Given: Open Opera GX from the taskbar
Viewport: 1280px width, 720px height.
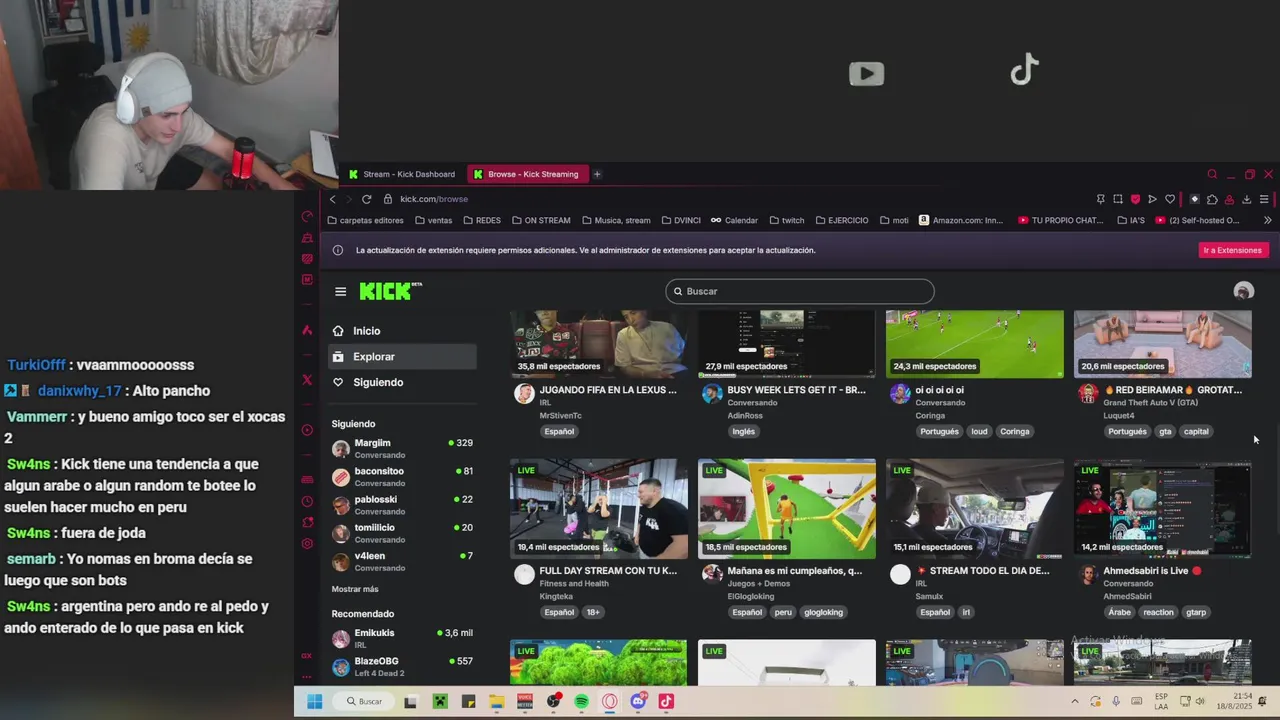Looking at the screenshot, I should (x=610, y=702).
